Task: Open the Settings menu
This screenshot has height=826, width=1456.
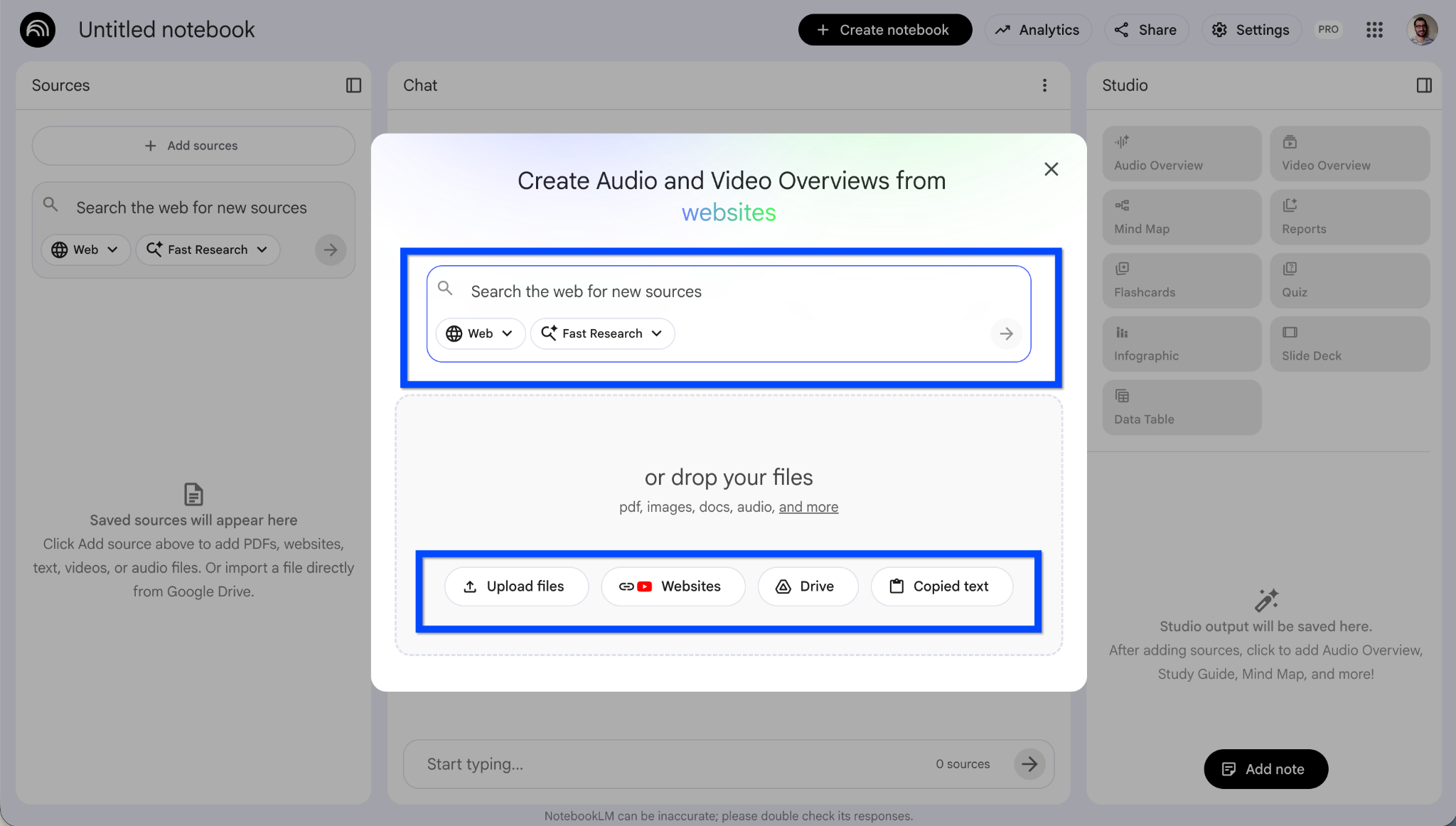Action: tap(1250, 29)
